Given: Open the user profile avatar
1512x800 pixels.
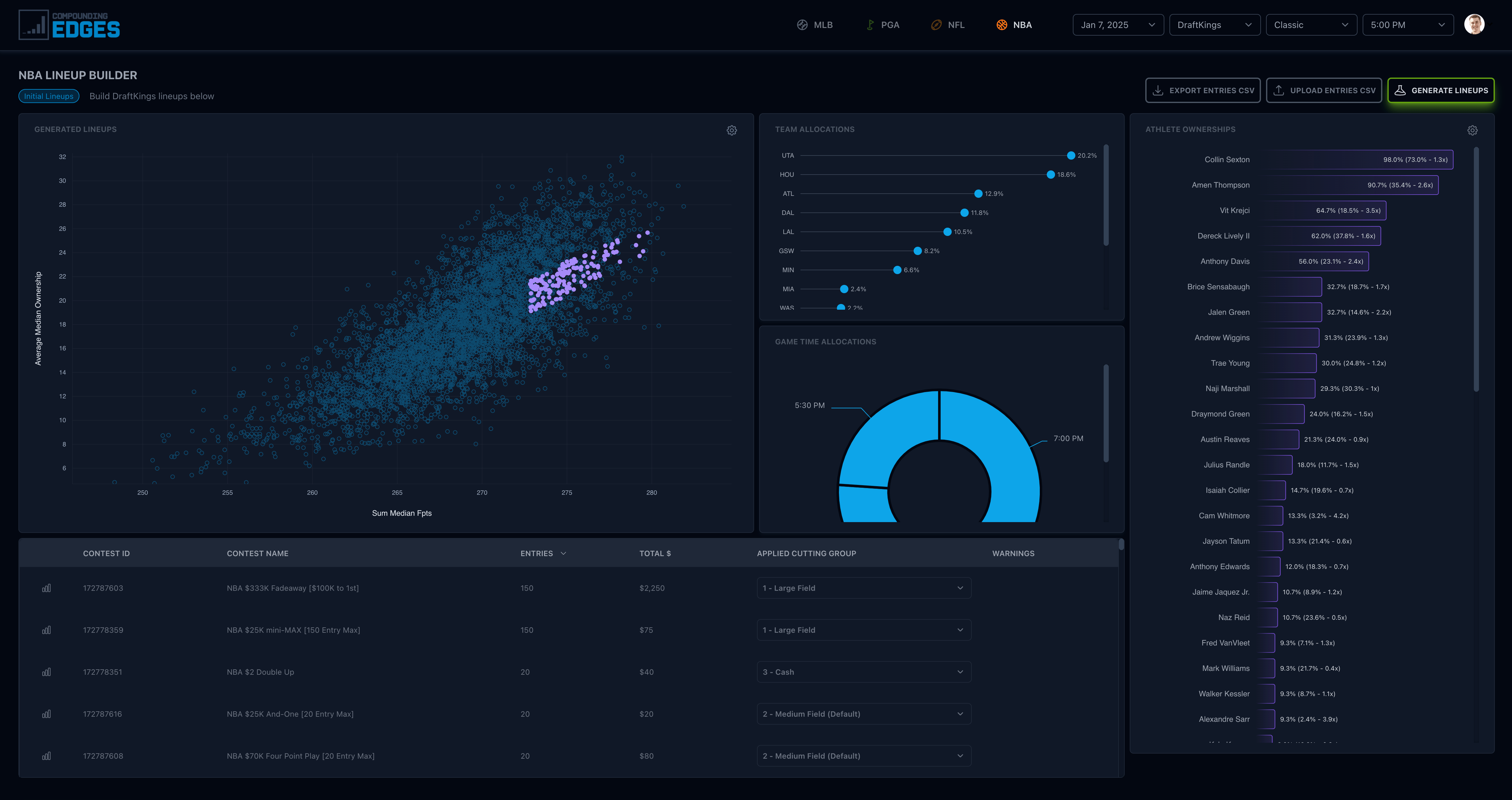Looking at the screenshot, I should click(x=1474, y=25).
